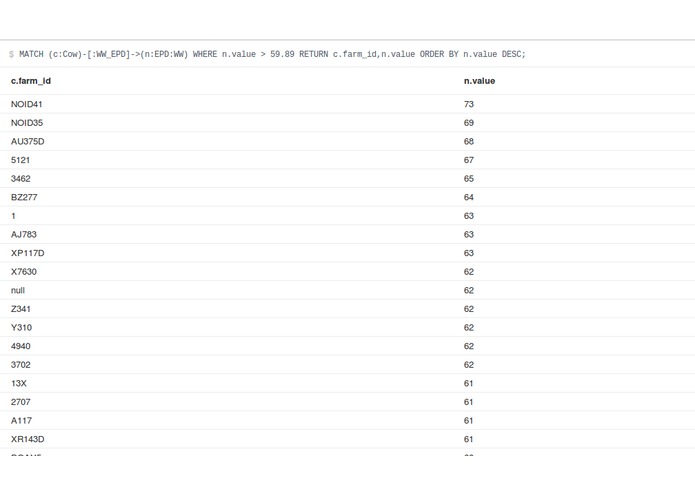The width and height of the screenshot is (695, 494).
Task: Click the value 62 in Y310 row
Action: [469, 327]
